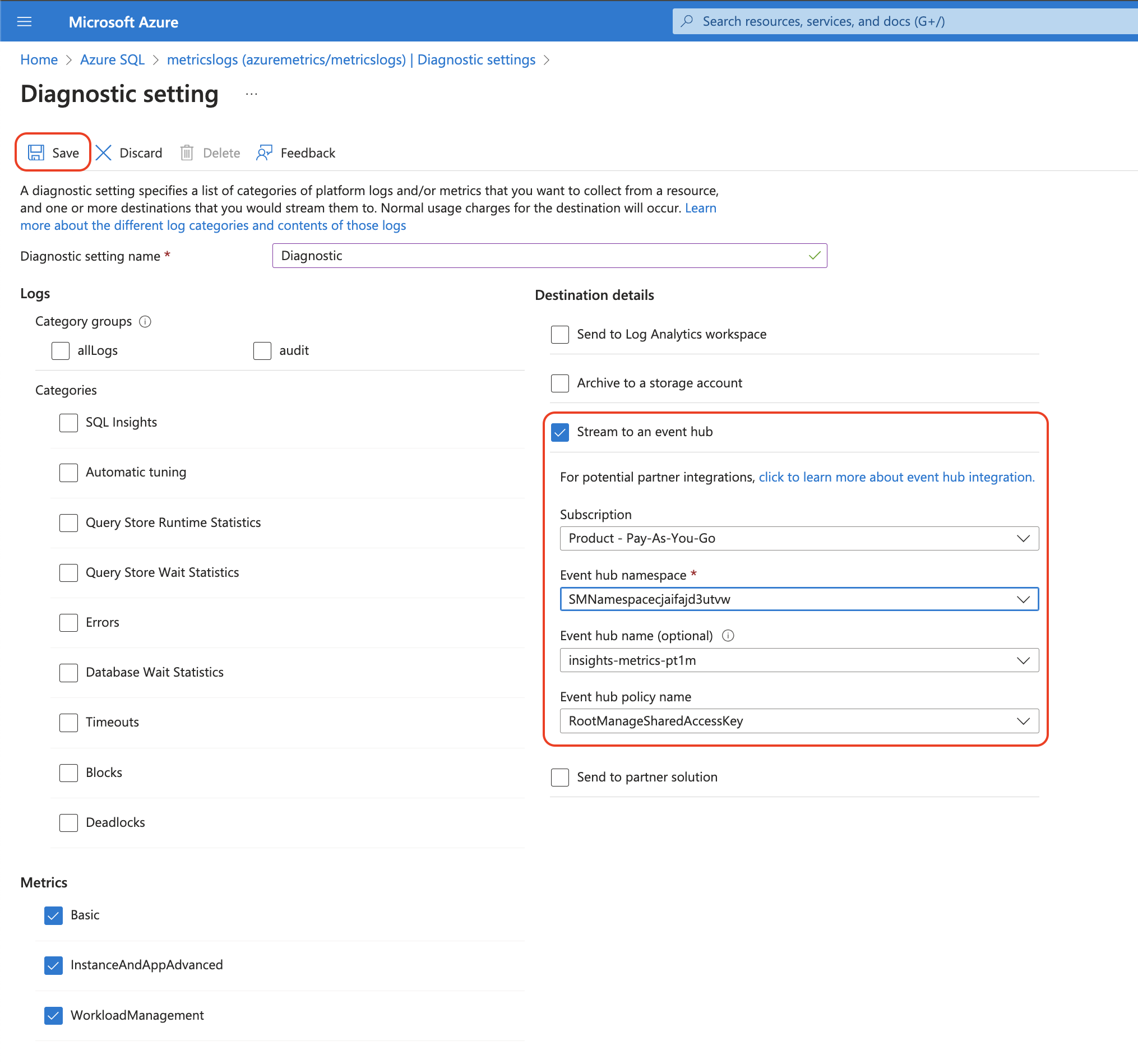Open the Feedback form
The height and width of the screenshot is (1064, 1138).
(x=295, y=152)
